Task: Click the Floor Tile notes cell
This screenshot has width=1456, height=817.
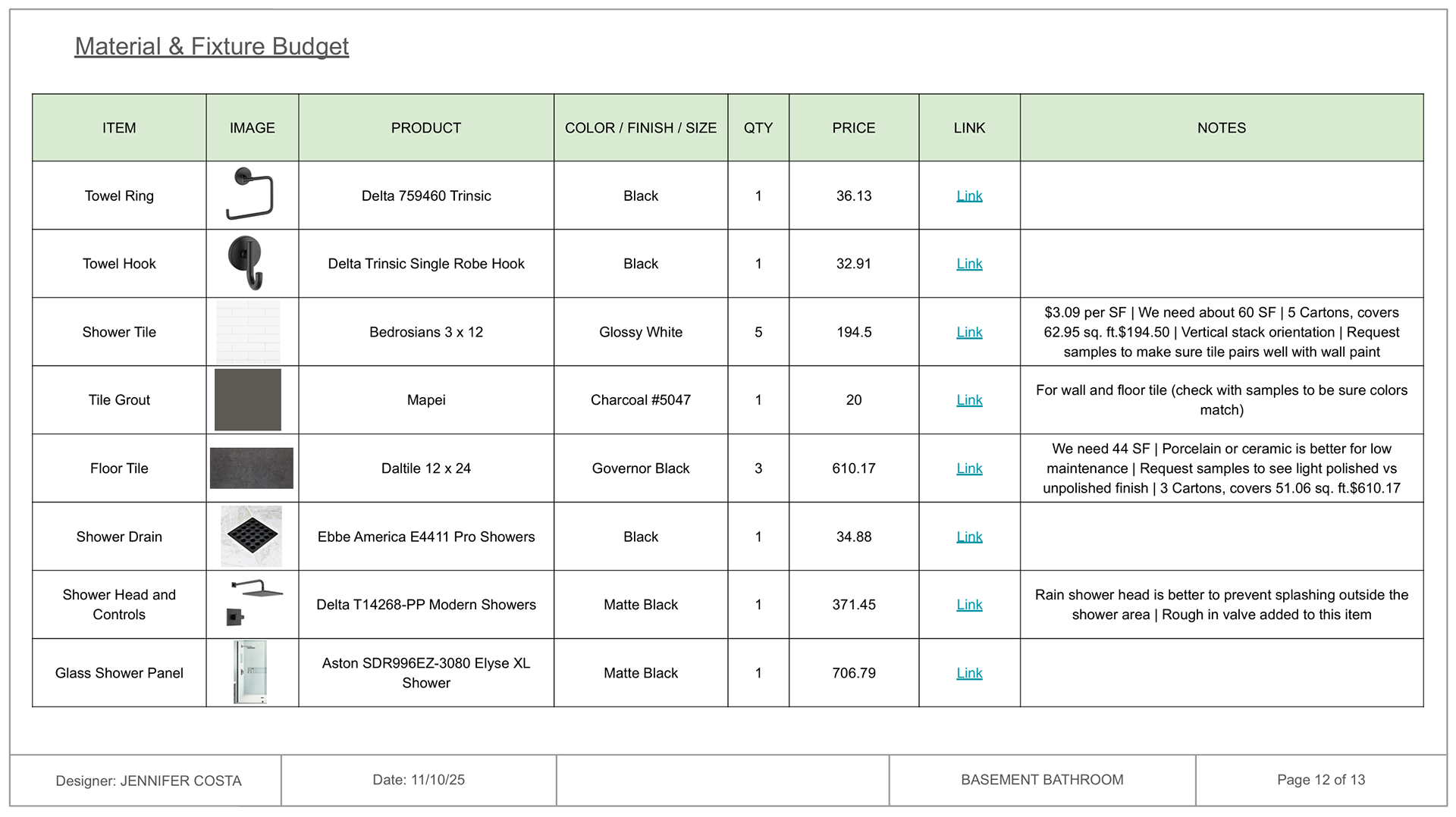Action: click(x=1222, y=468)
